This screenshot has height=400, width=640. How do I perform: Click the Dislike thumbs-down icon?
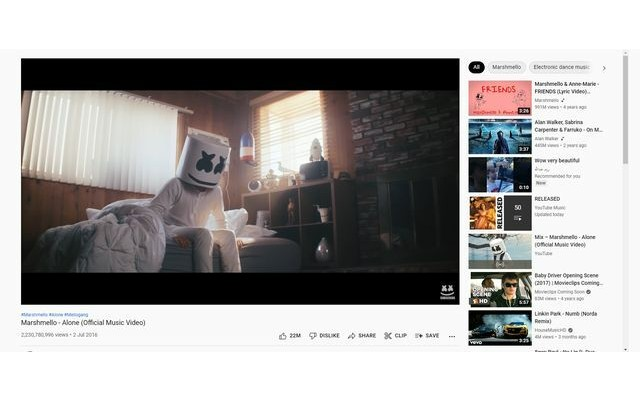click(313, 336)
